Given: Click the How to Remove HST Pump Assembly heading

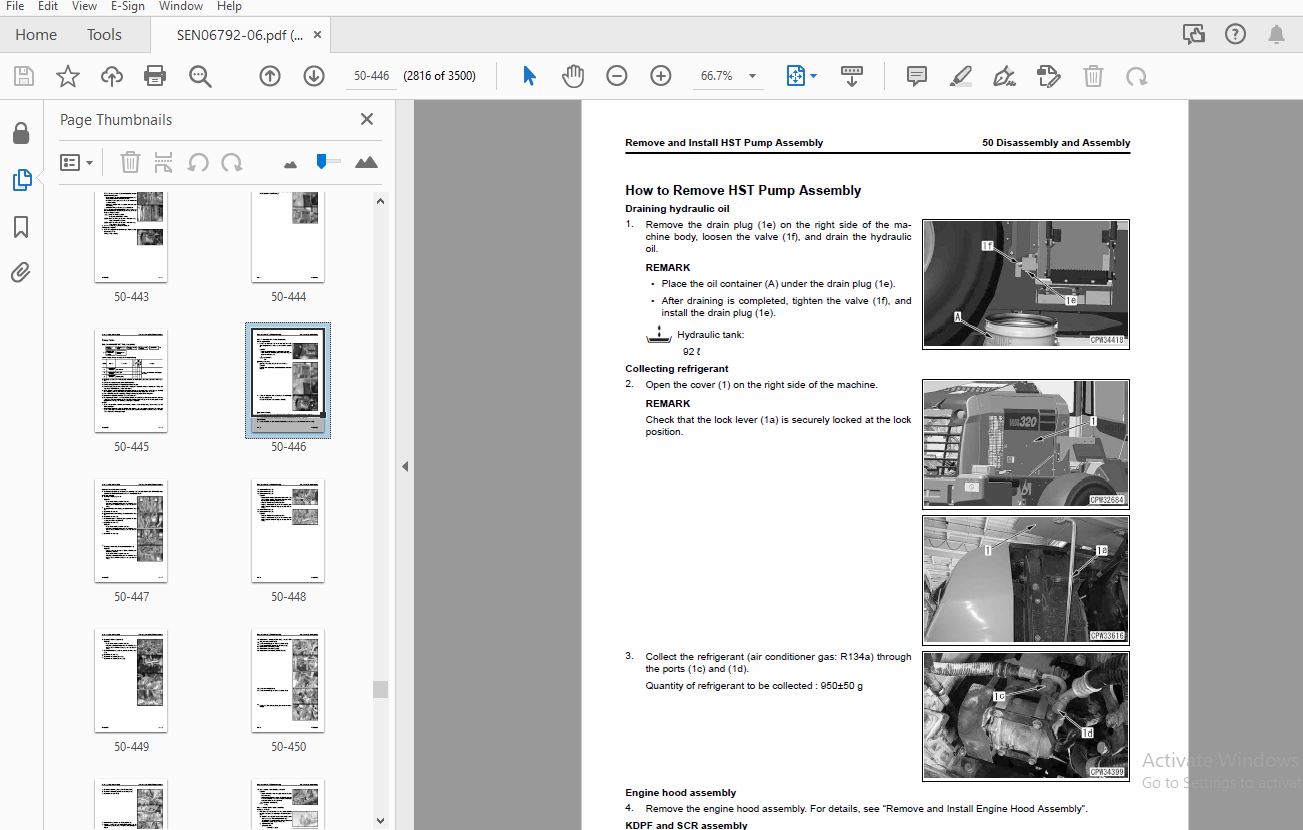Looking at the screenshot, I should (x=743, y=190).
